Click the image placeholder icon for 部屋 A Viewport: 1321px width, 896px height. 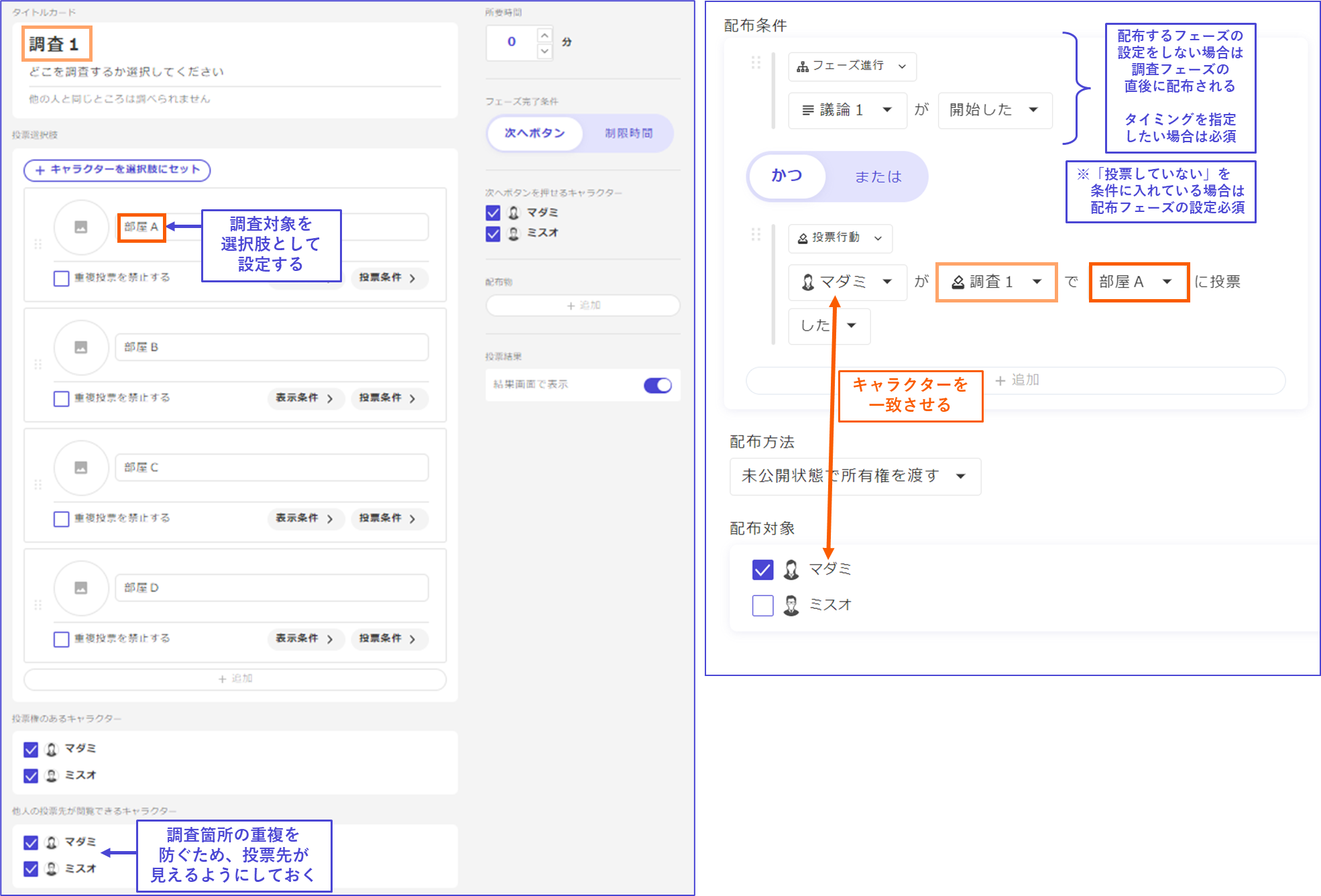coord(81,227)
